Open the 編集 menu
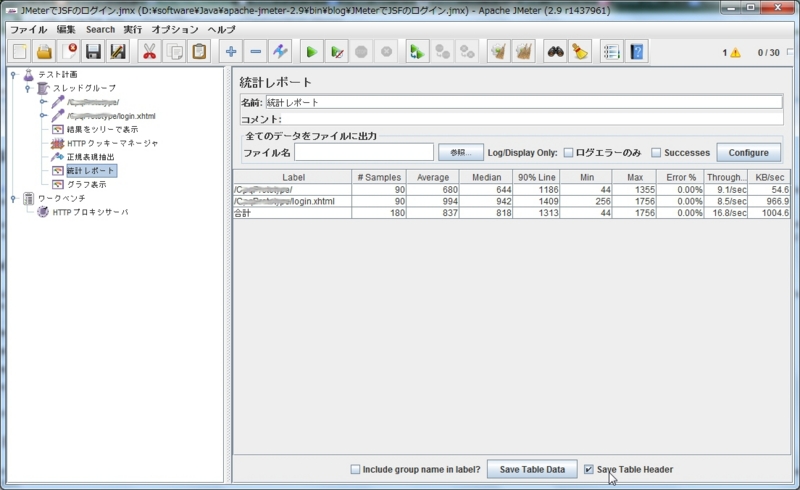The height and width of the screenshot is (490, 800). 66,30
